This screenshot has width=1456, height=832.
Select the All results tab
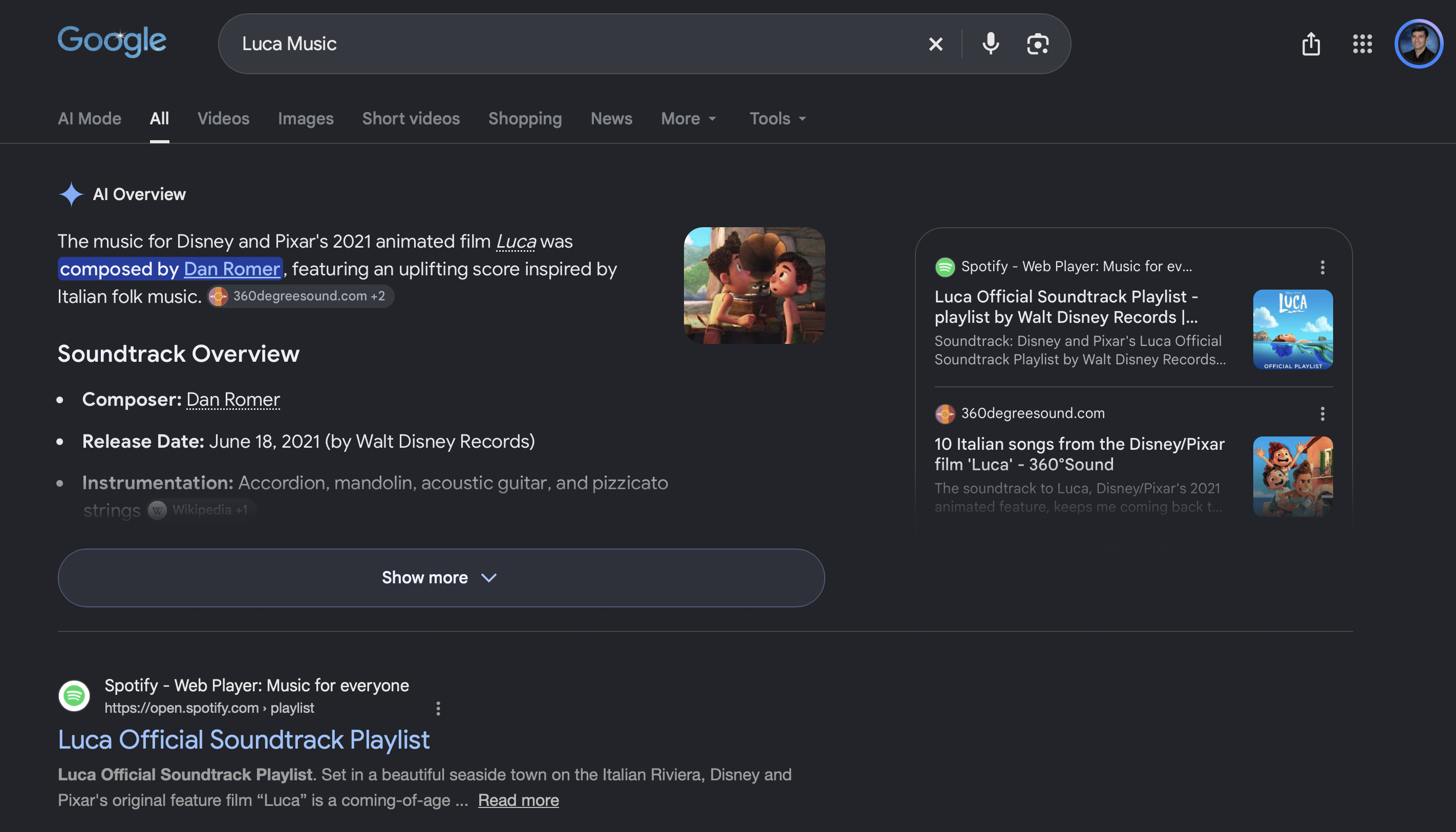(x=160, y=119)
